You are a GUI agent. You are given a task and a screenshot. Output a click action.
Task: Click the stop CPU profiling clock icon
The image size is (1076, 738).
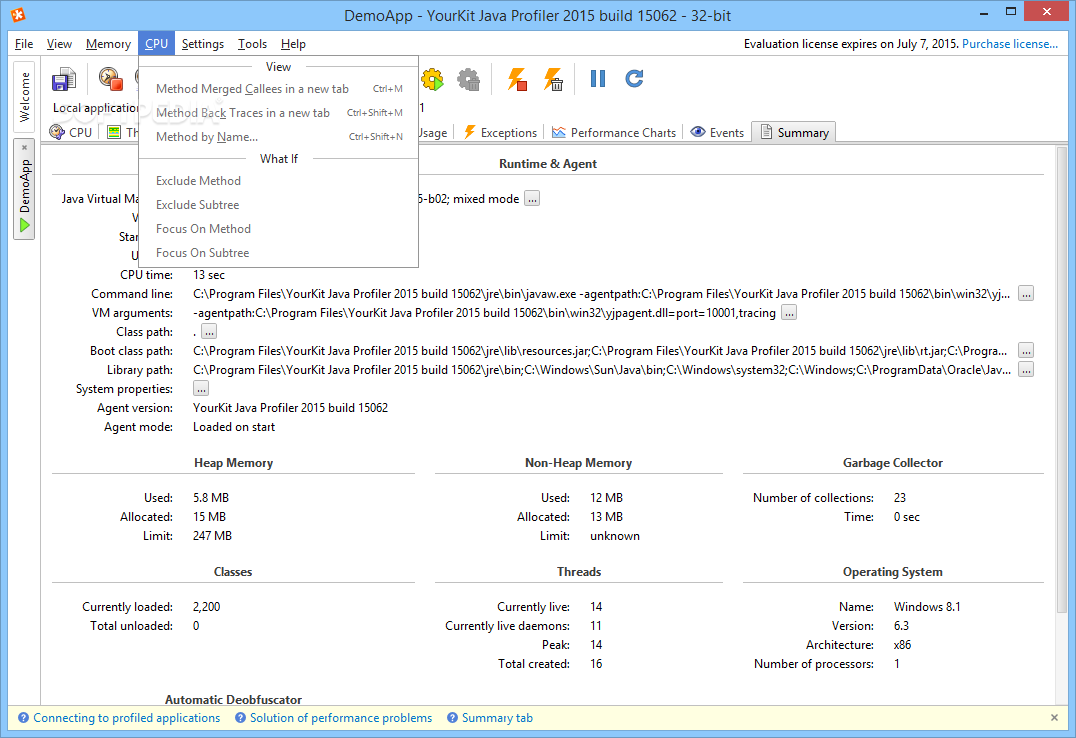(110, 79)
